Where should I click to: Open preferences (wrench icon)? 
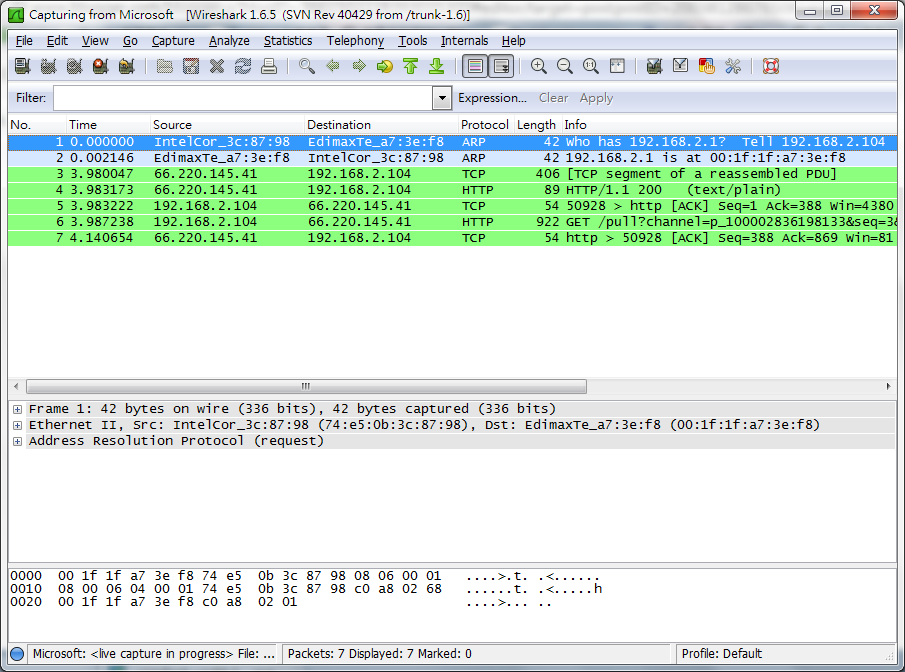pos(732,66)
